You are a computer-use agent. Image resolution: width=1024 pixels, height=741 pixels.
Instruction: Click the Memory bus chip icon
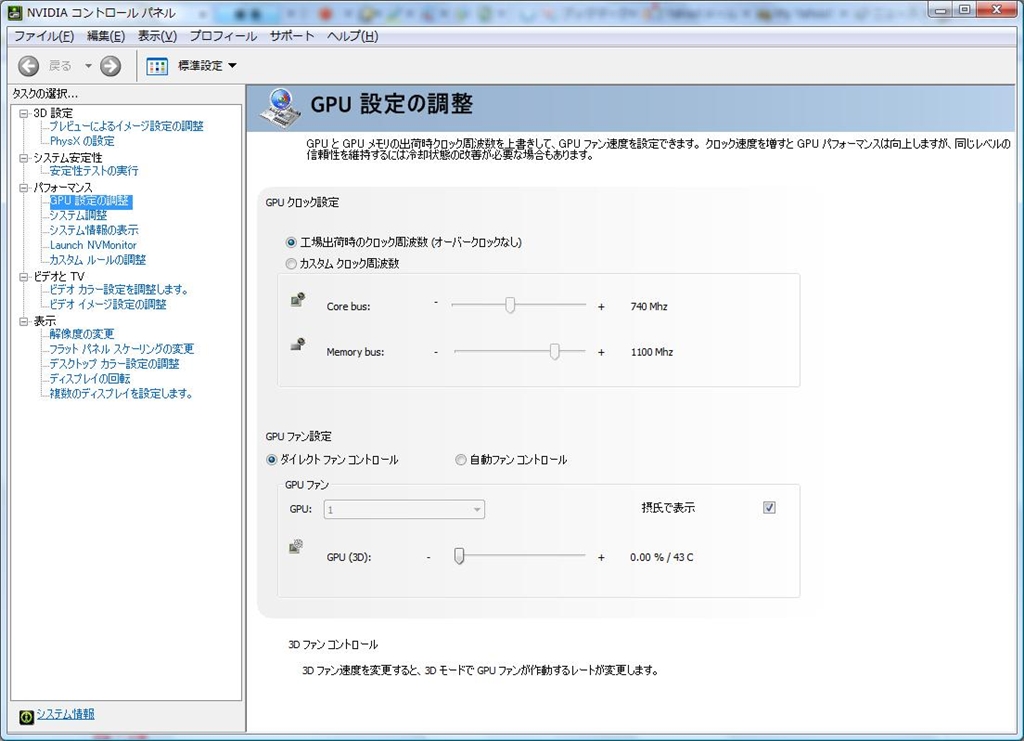tap(298, 344)
